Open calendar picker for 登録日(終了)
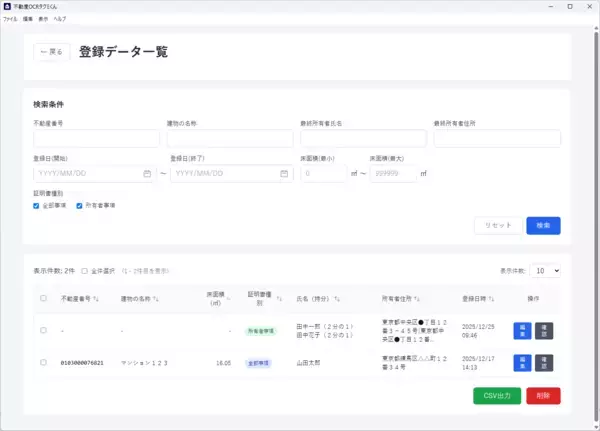This screenshot has width=600, height=431. (284, 174)
